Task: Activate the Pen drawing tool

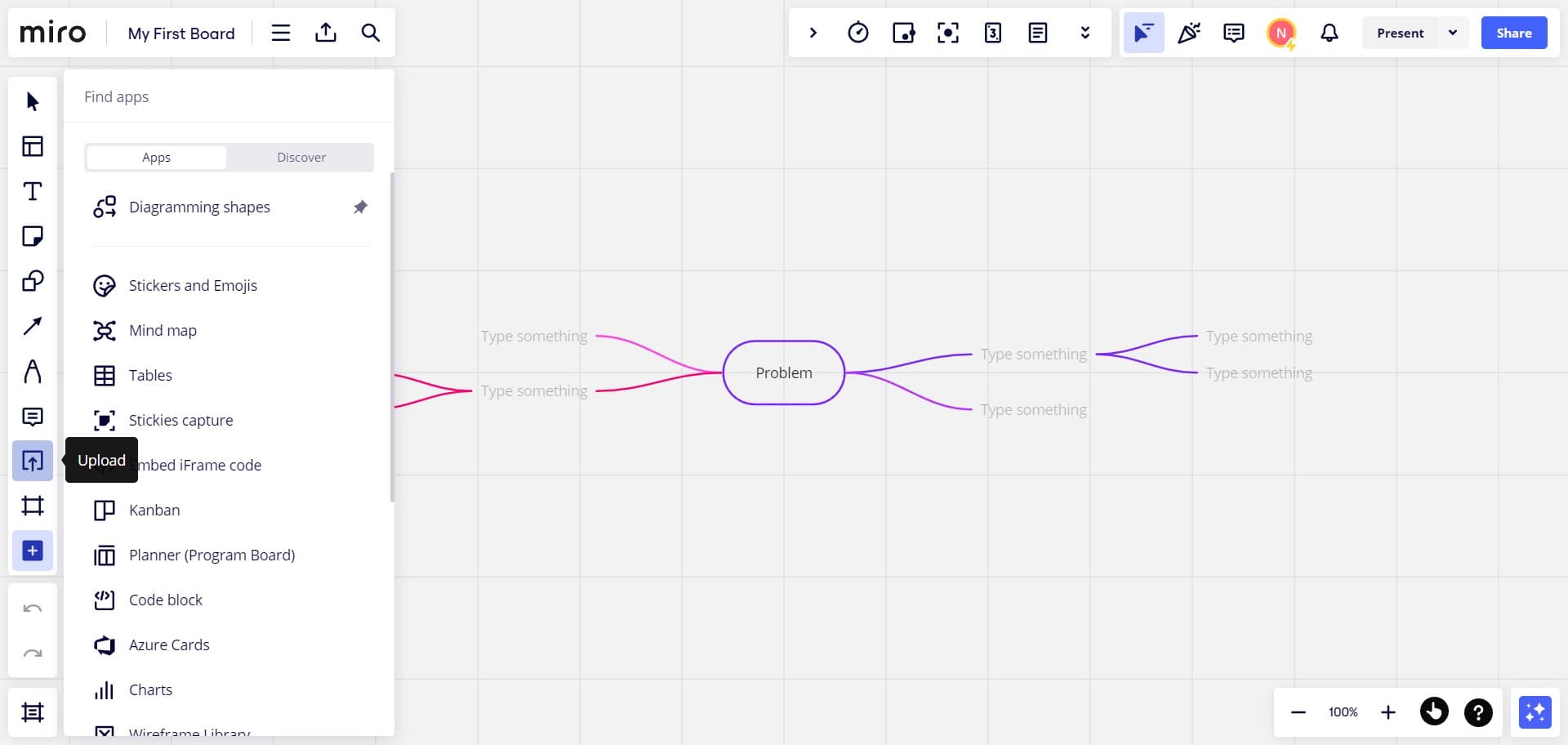Action: [33, 372]
